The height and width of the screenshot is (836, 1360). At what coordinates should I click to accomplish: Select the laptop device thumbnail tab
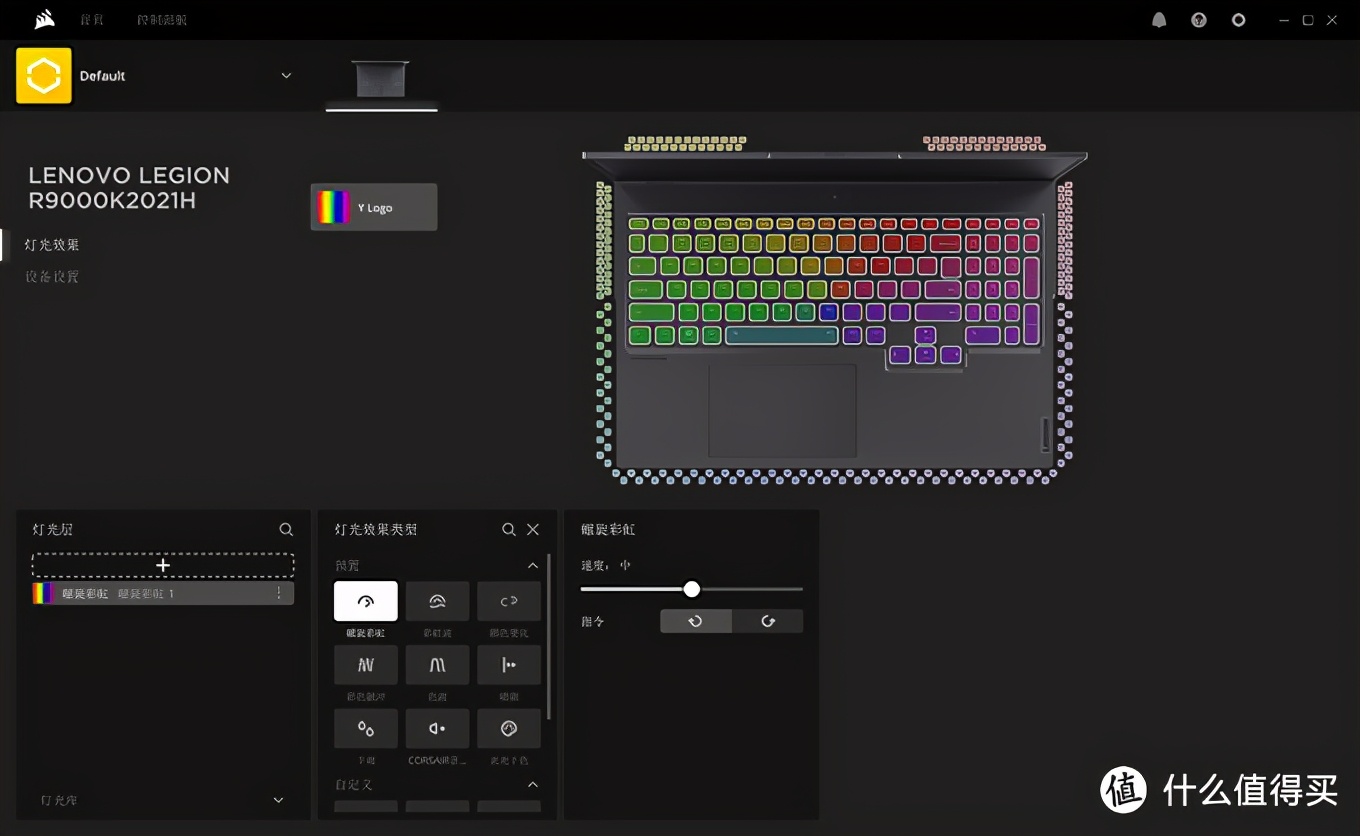381,80
